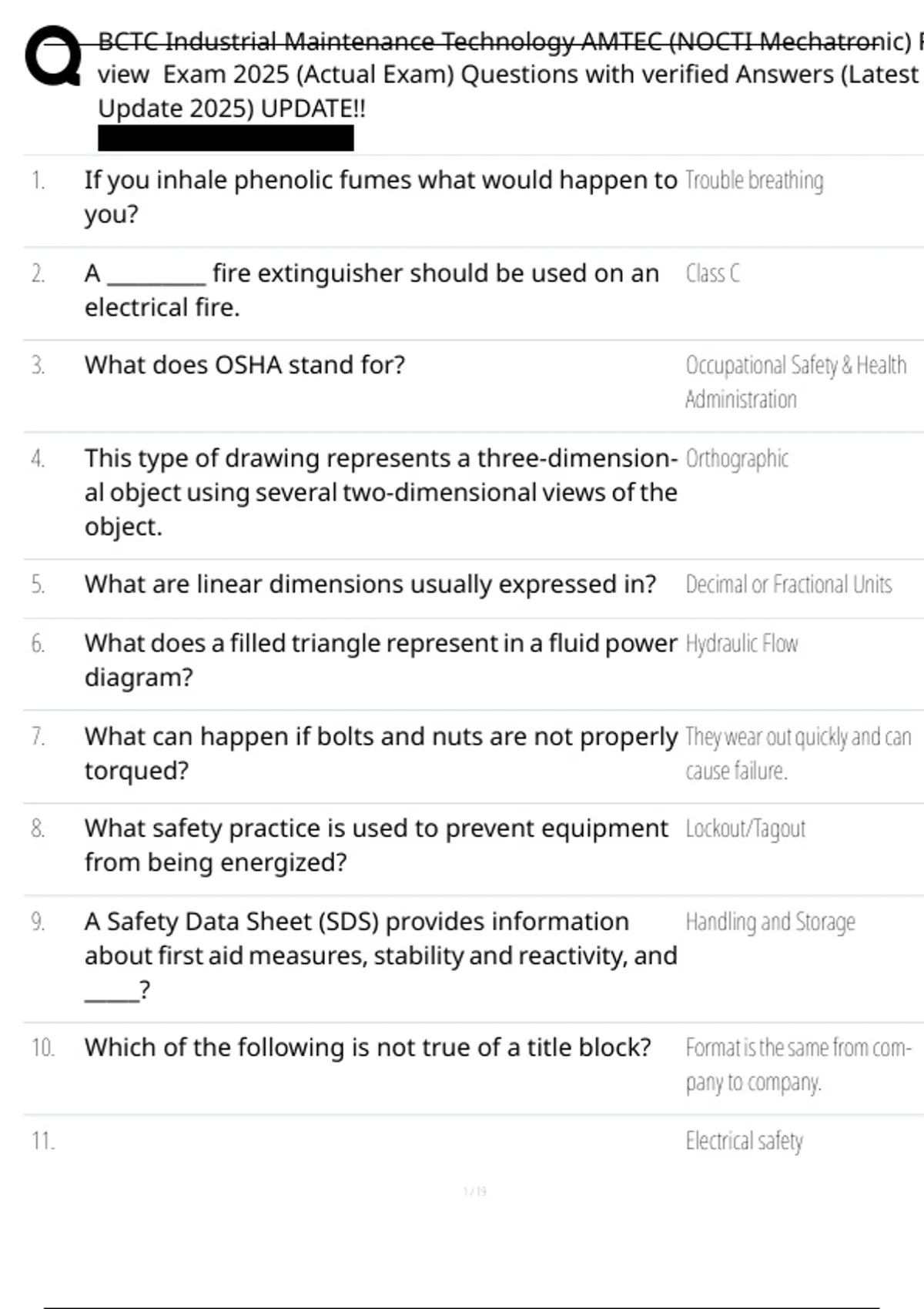
Task: Select the fire extinguisher fill-in-the-blank question
Action: (372, 290)
